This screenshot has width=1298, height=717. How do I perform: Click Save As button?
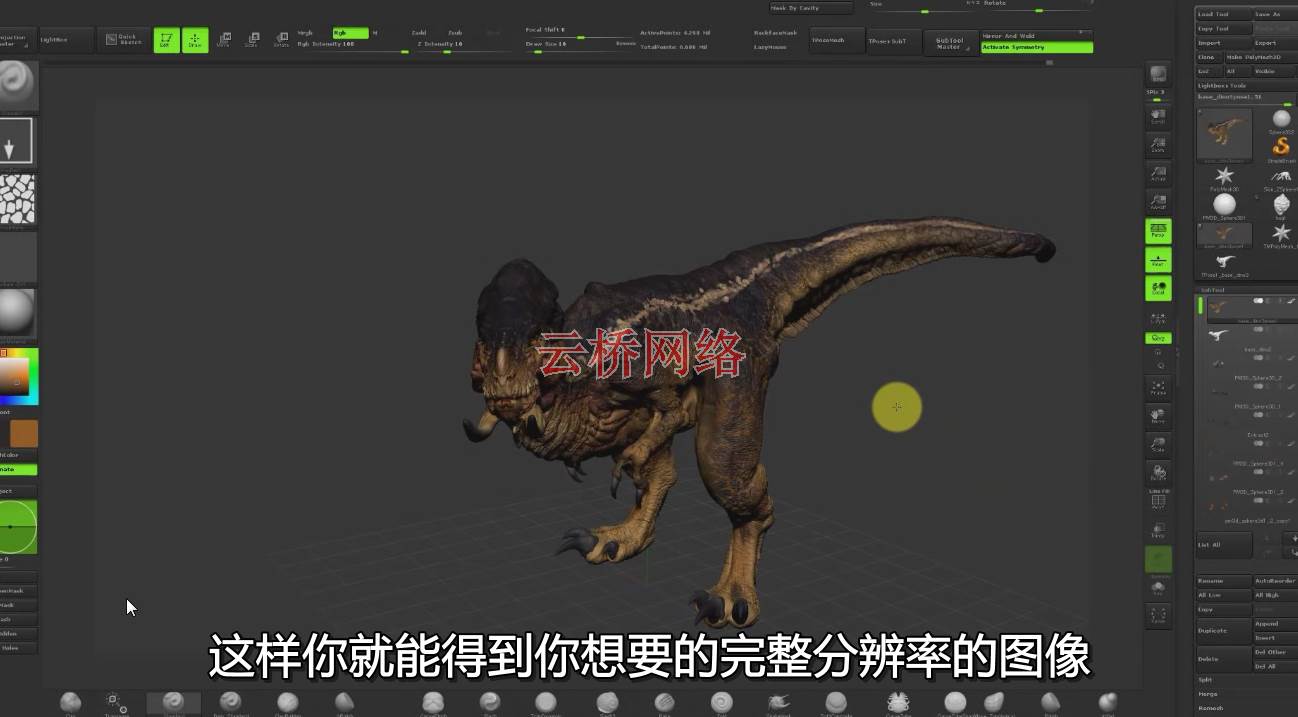coord(1275,14)
